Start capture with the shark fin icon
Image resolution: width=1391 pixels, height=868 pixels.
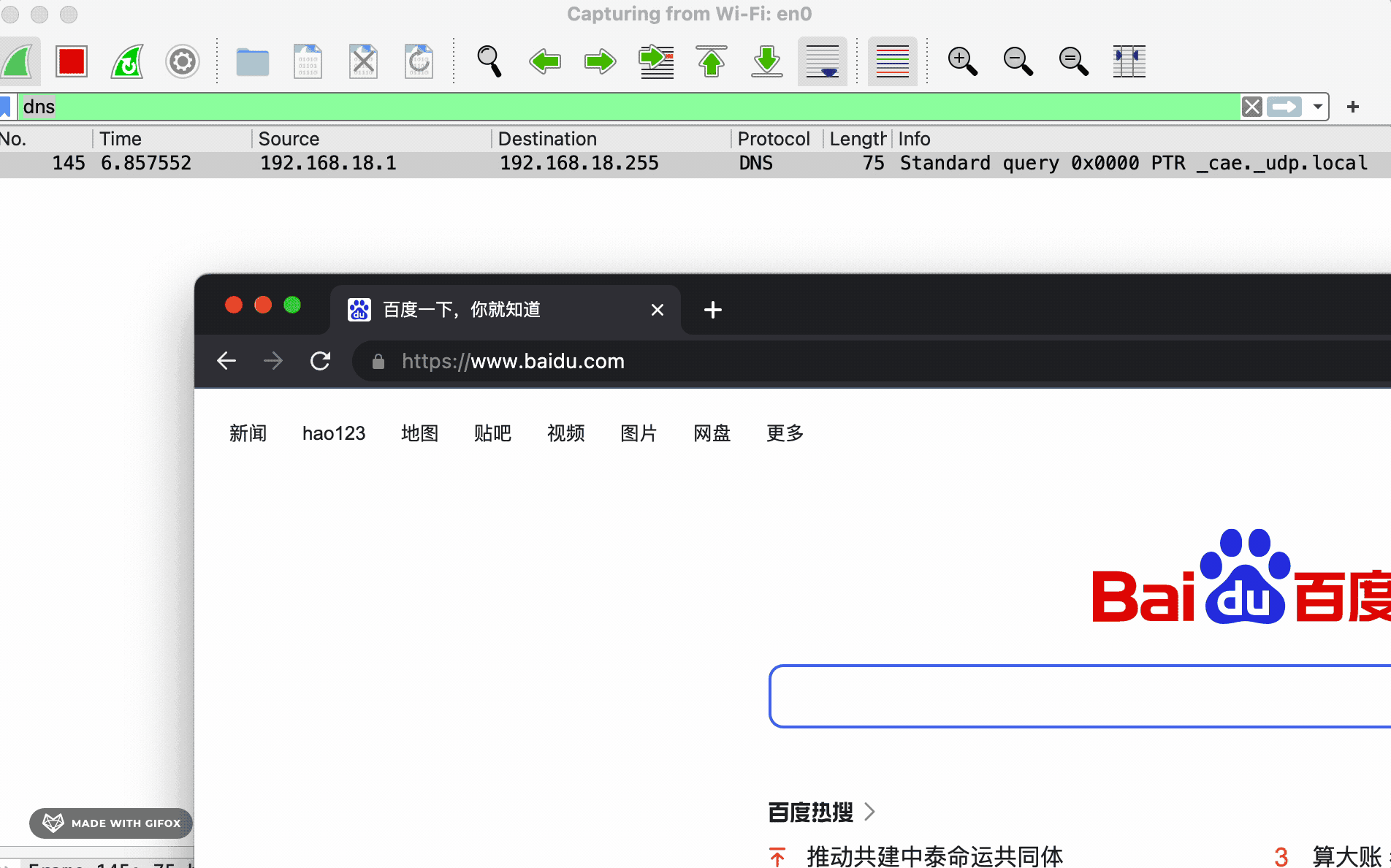pyautogui.click(x=18, y=61)
